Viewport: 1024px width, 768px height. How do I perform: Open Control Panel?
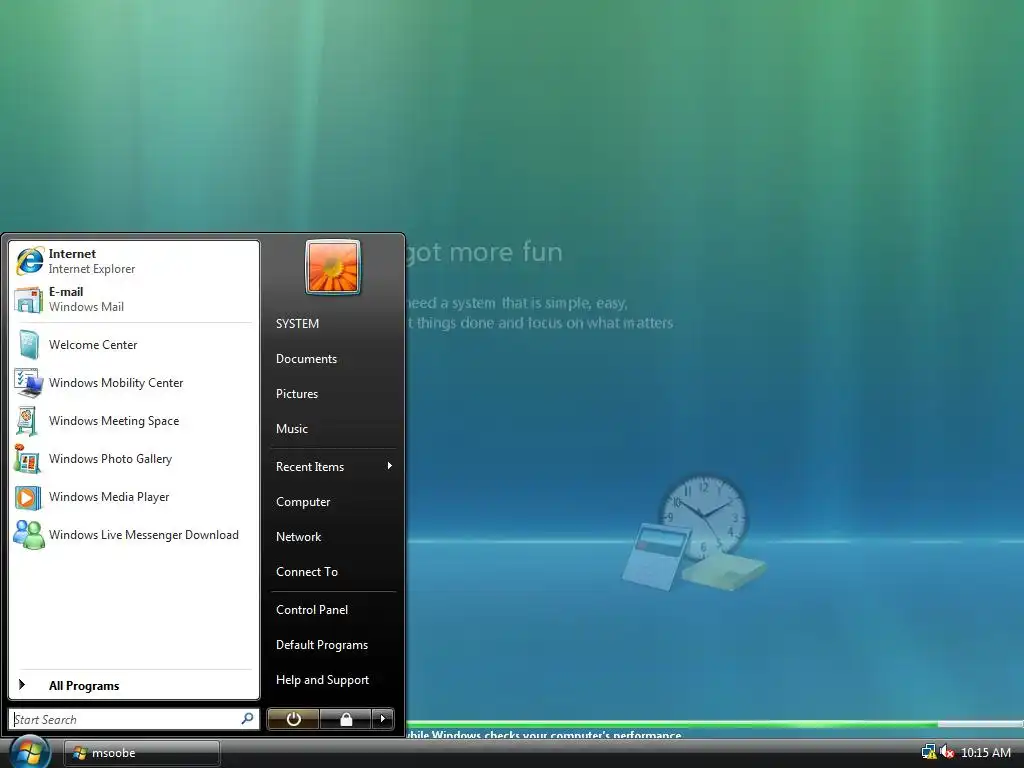(312, 610)
